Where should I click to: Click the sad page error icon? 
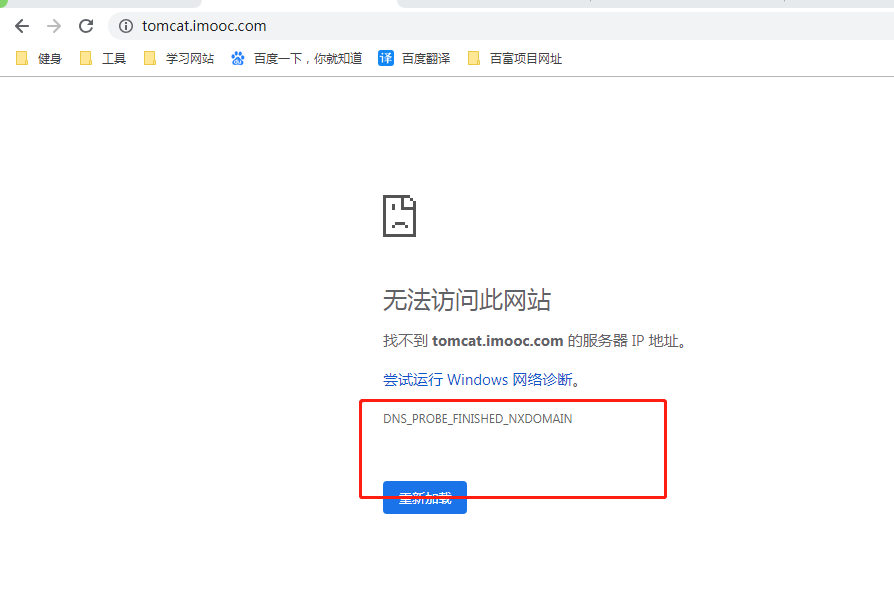400,215
